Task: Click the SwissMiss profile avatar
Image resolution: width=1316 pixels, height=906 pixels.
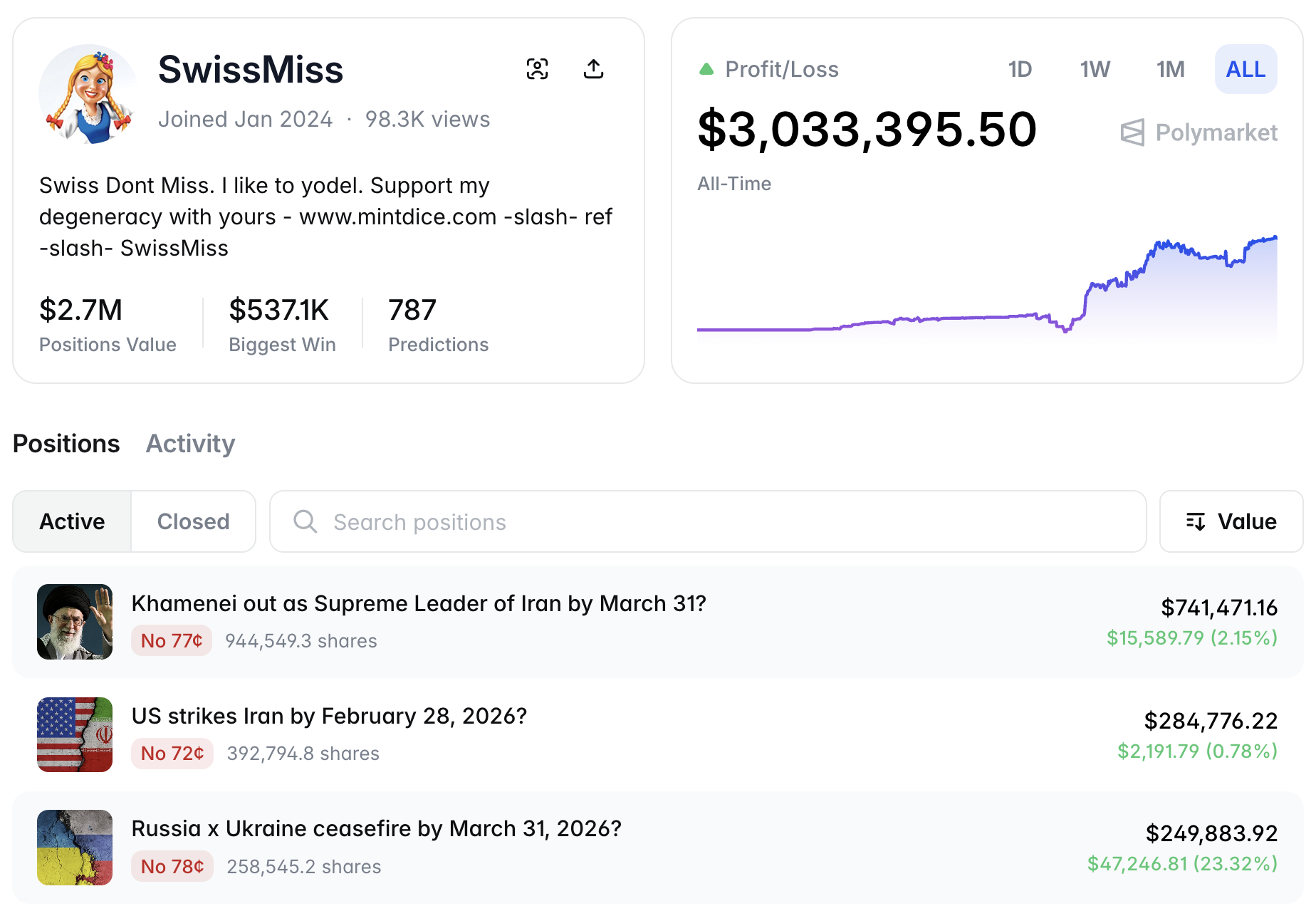Action: click(88, 95)
